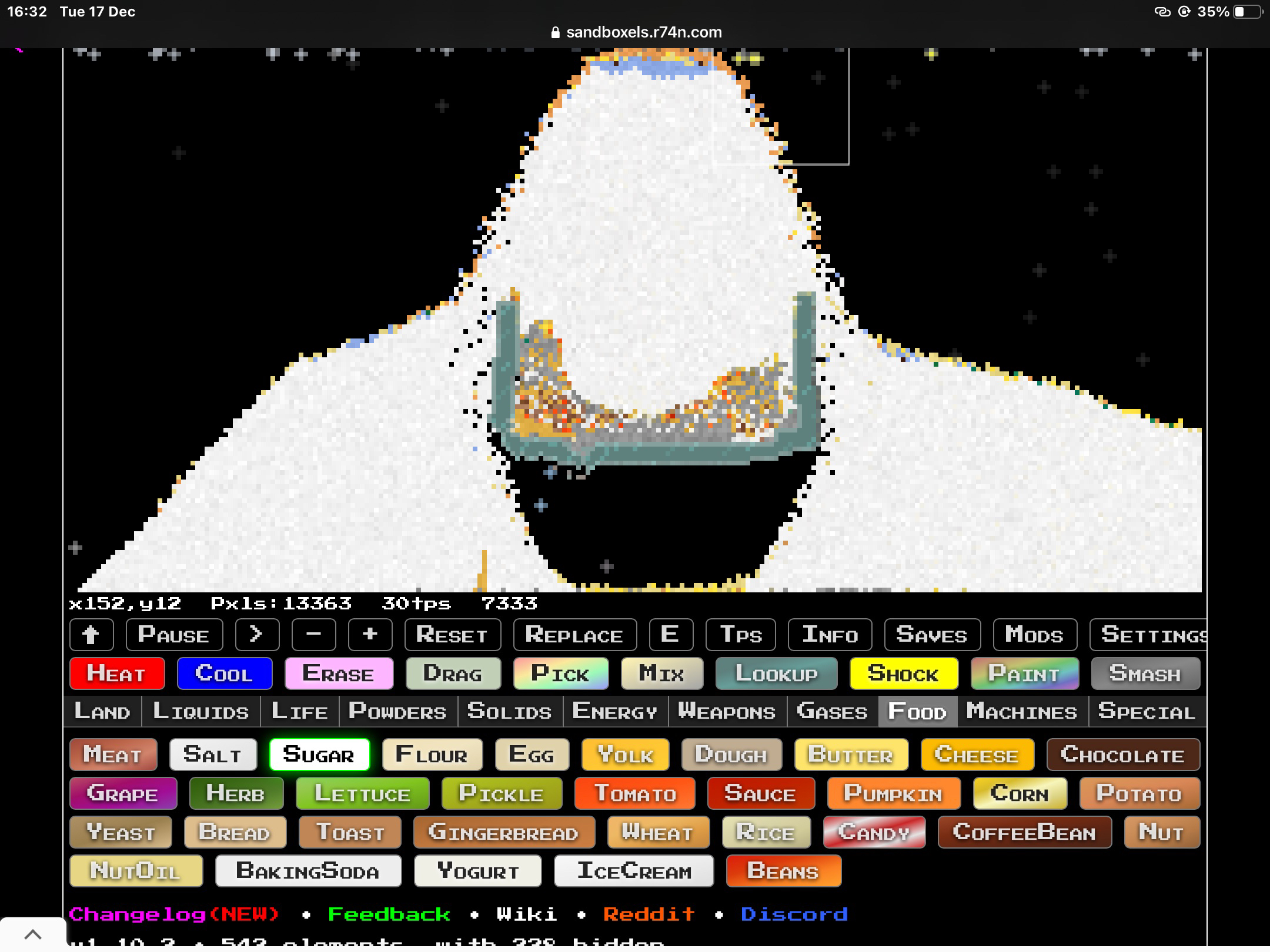Toggle simulation with the Pause button
Image resolution: width=1270 pixels, height=952 pixels.
174,635
